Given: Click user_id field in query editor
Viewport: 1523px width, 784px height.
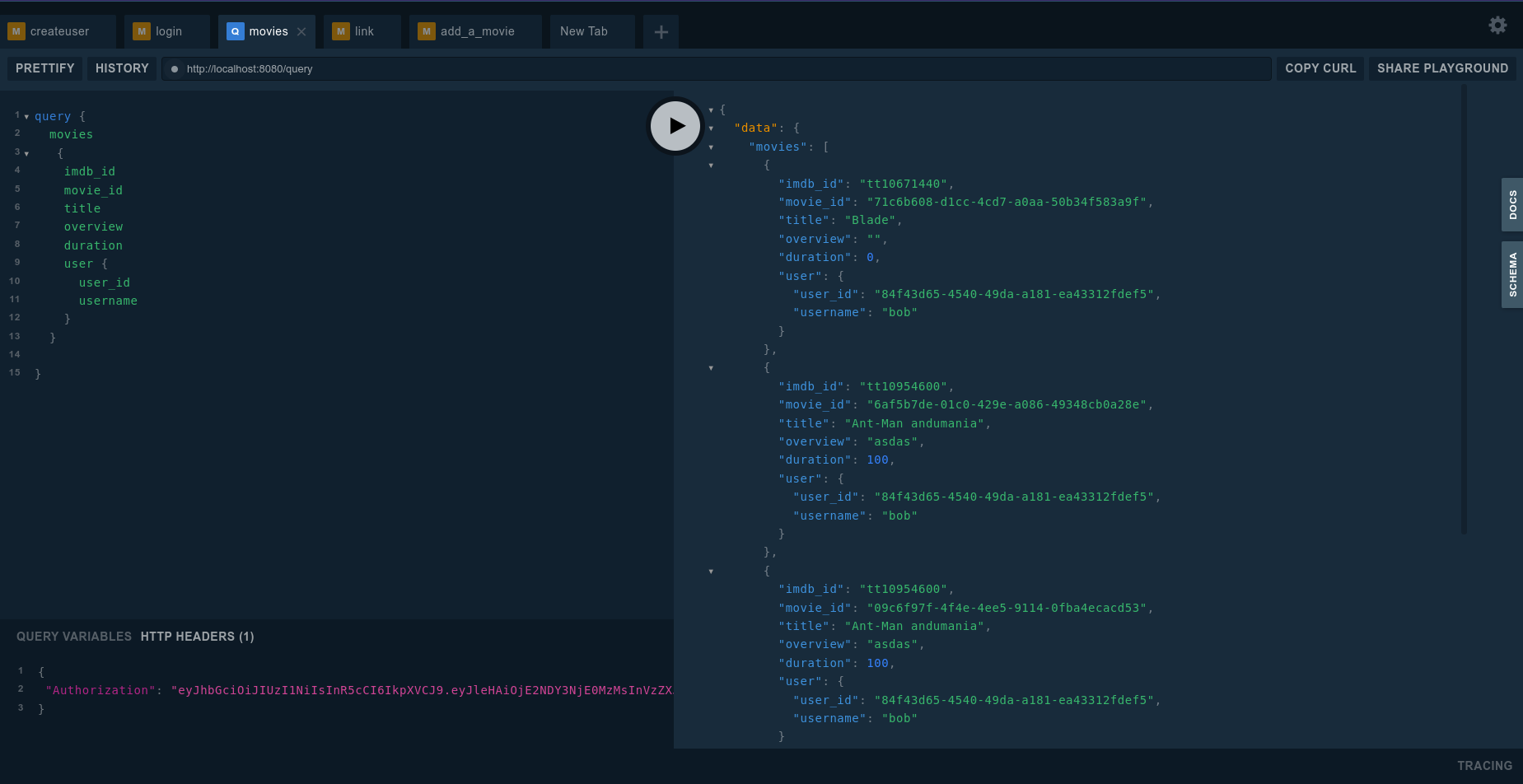Looking at the screenshot, I should [x=105, y=282].
